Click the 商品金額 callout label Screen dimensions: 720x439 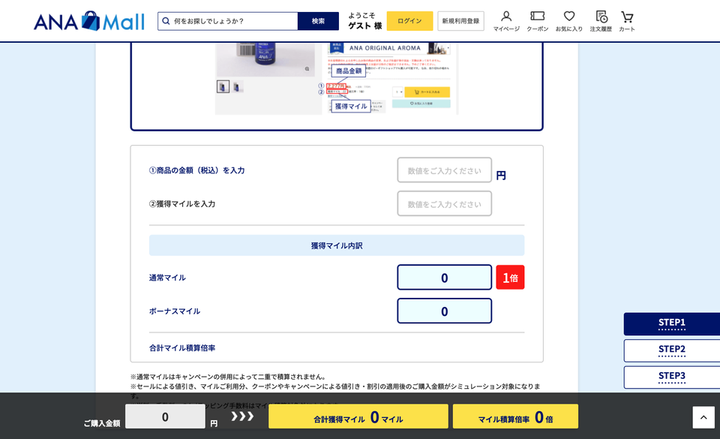[349, 71]
